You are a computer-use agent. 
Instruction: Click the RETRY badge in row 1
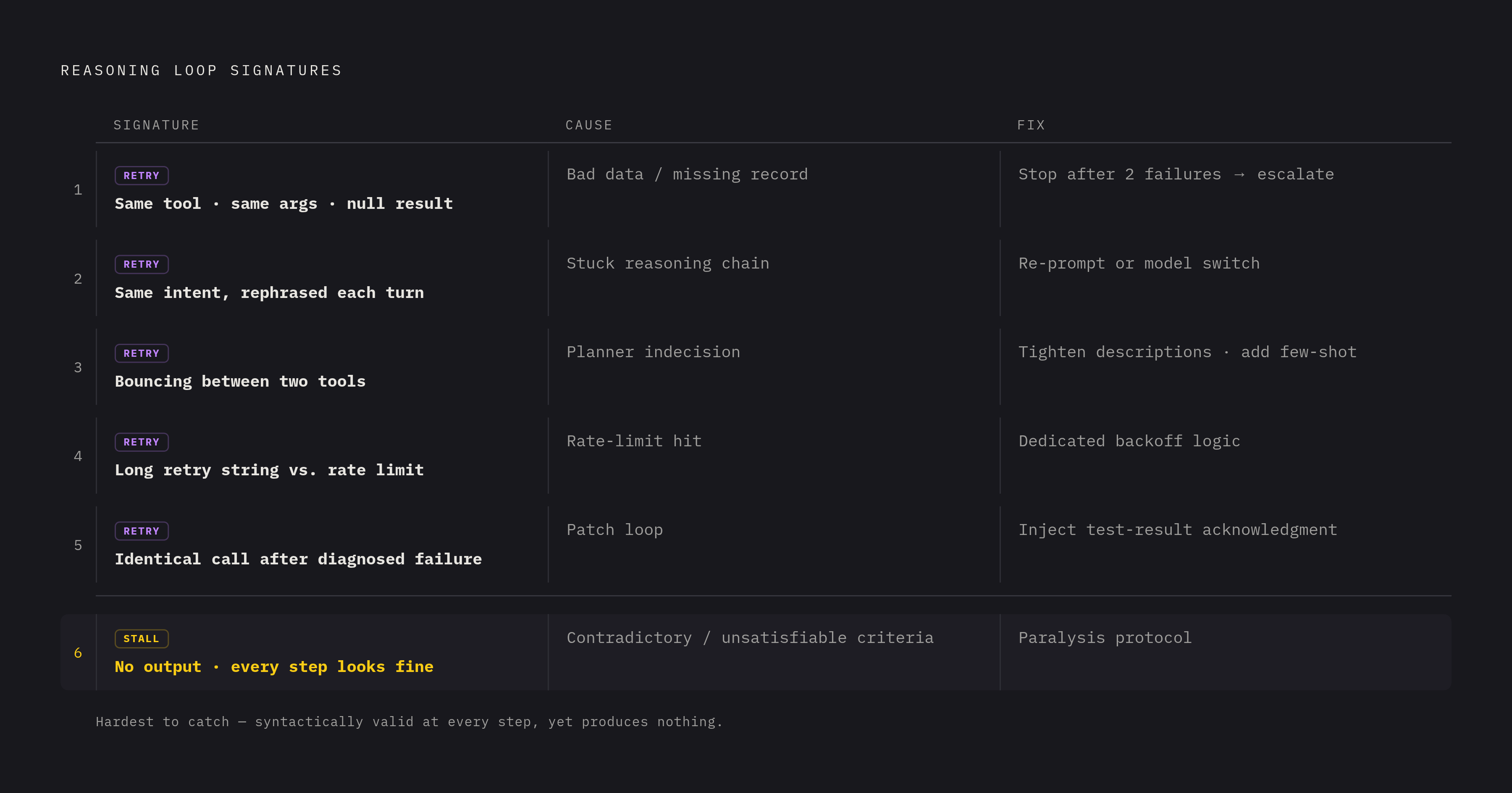[142, 176]
